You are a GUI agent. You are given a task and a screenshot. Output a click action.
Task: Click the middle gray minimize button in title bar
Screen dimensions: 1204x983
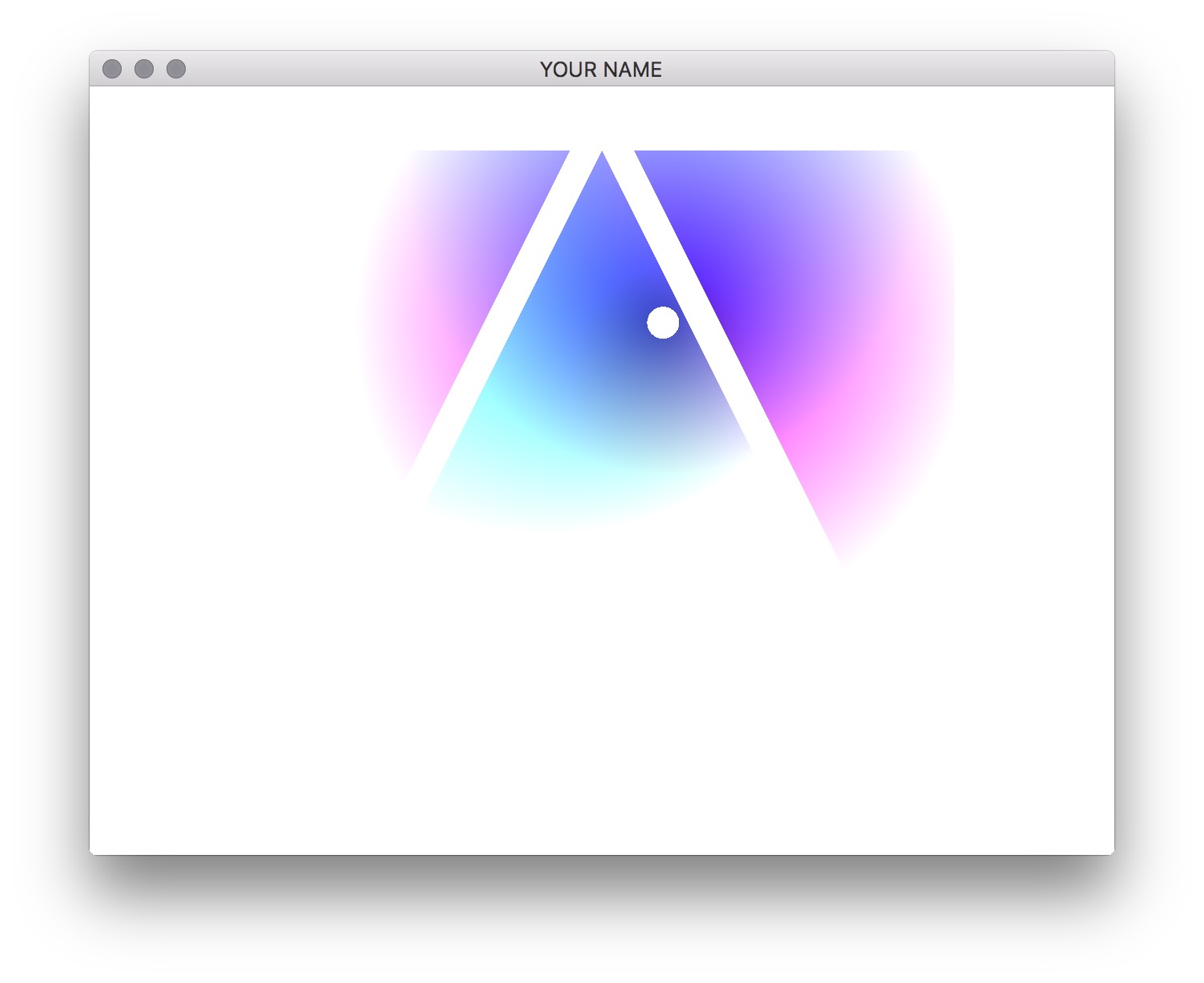click(144, 69)
